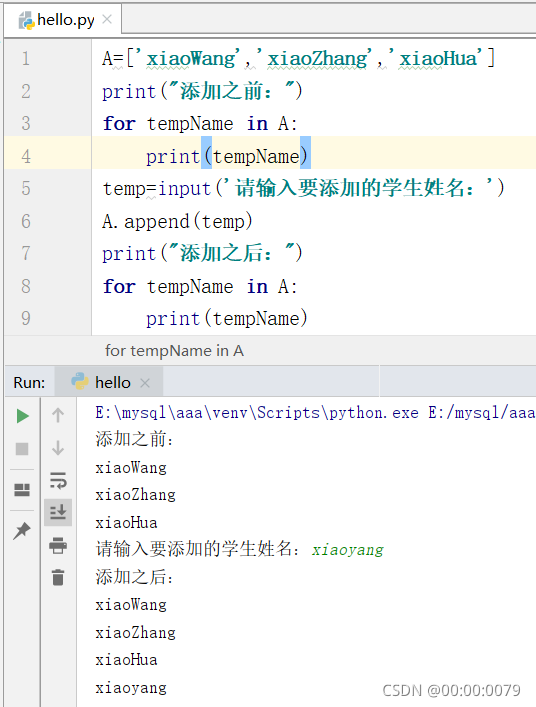Go up the stack trace arrow
Viewport: 536px width, 707px height.
pyautogui.click(x=58, y=415)
